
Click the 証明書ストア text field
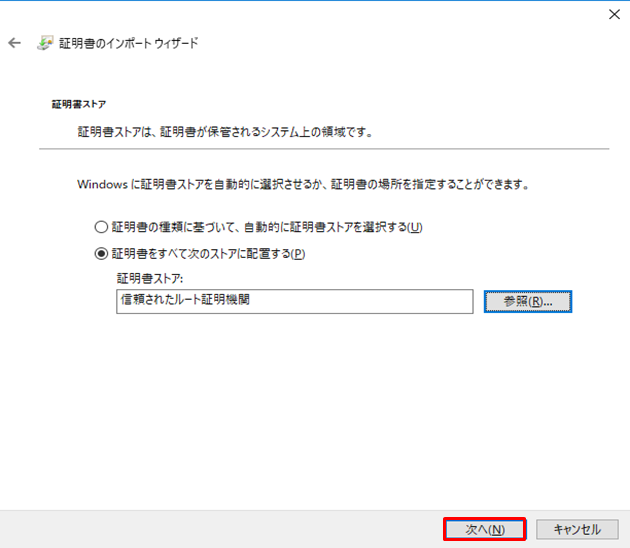(x=294, y=301)
